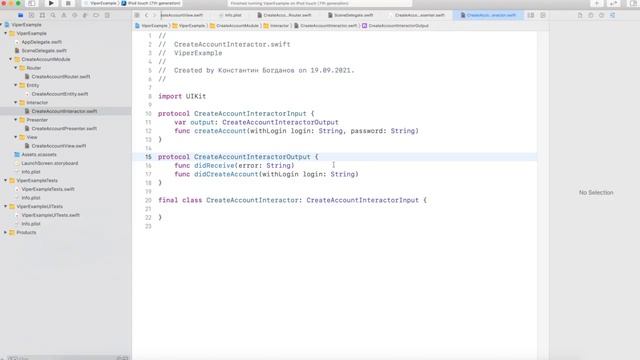Screen dimensions: 640x360
Task: Show the File inspector
Action: click(x=580, y=15)
